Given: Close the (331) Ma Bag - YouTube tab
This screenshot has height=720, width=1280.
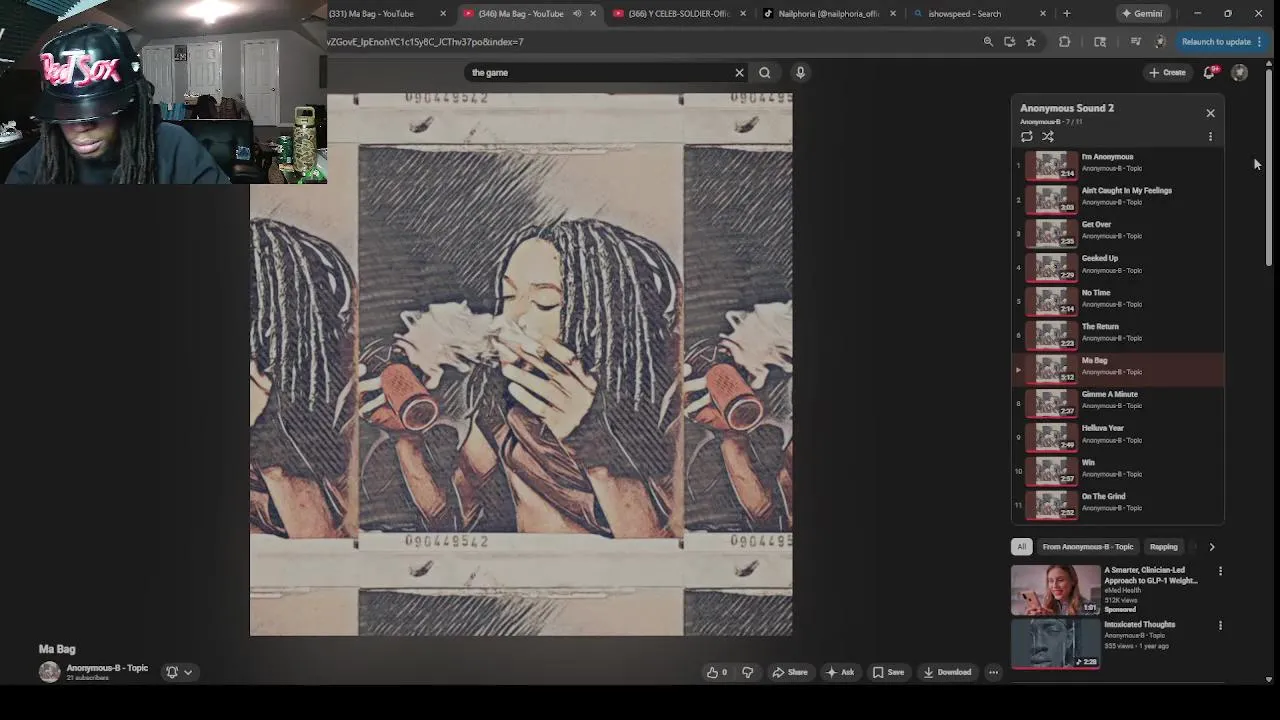Looking at the screenshot, I should 443,14.
